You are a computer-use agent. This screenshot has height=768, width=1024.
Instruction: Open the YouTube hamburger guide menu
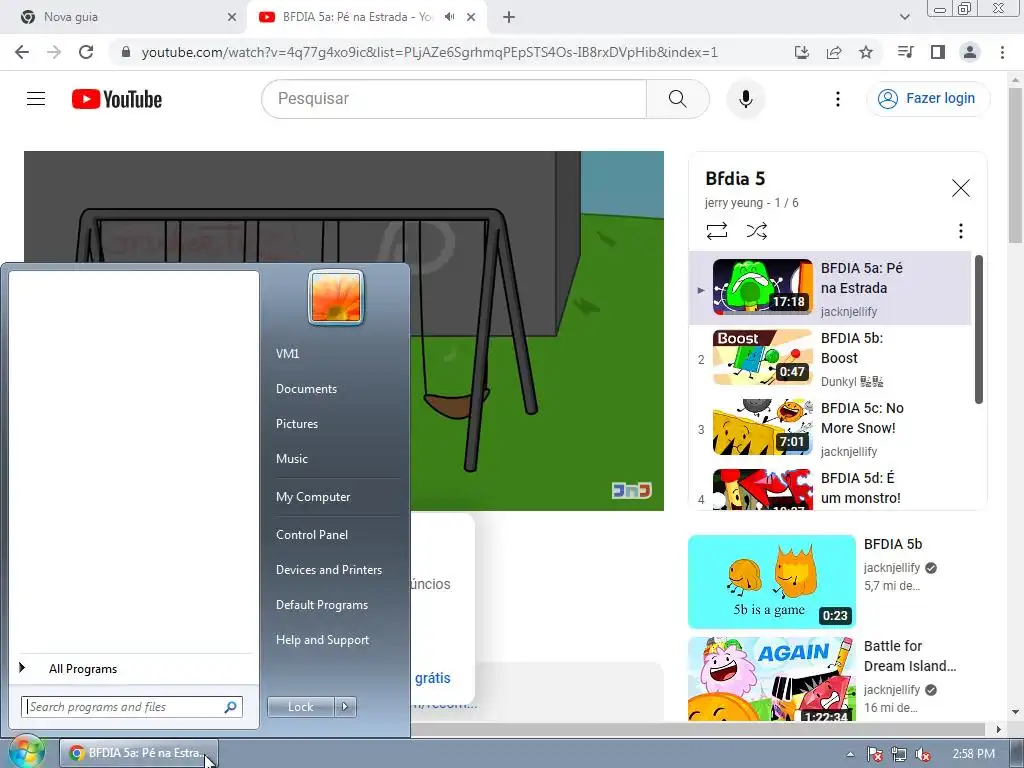pyautogui.click(x=36, y=99)
